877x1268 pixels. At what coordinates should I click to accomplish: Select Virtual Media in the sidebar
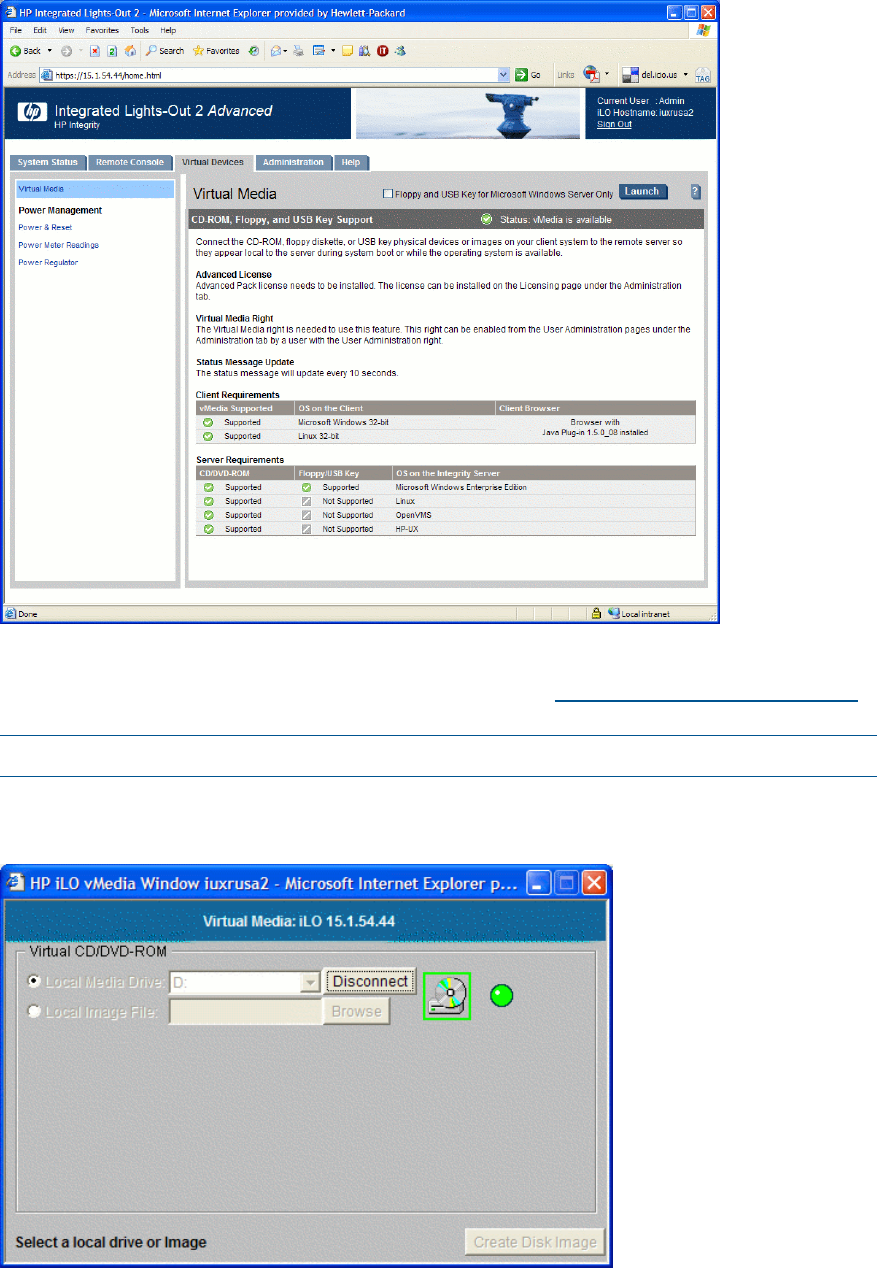94,188
